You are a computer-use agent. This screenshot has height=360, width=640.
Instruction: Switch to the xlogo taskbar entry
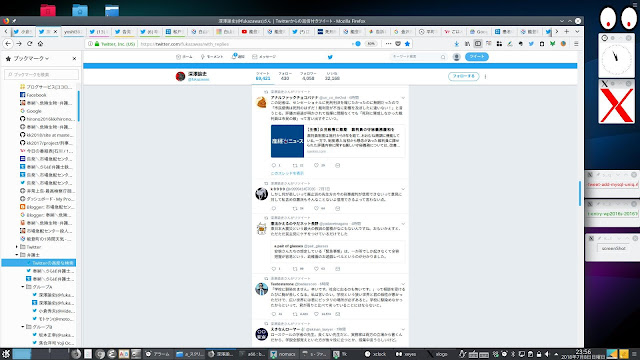[x=437, y=354]
